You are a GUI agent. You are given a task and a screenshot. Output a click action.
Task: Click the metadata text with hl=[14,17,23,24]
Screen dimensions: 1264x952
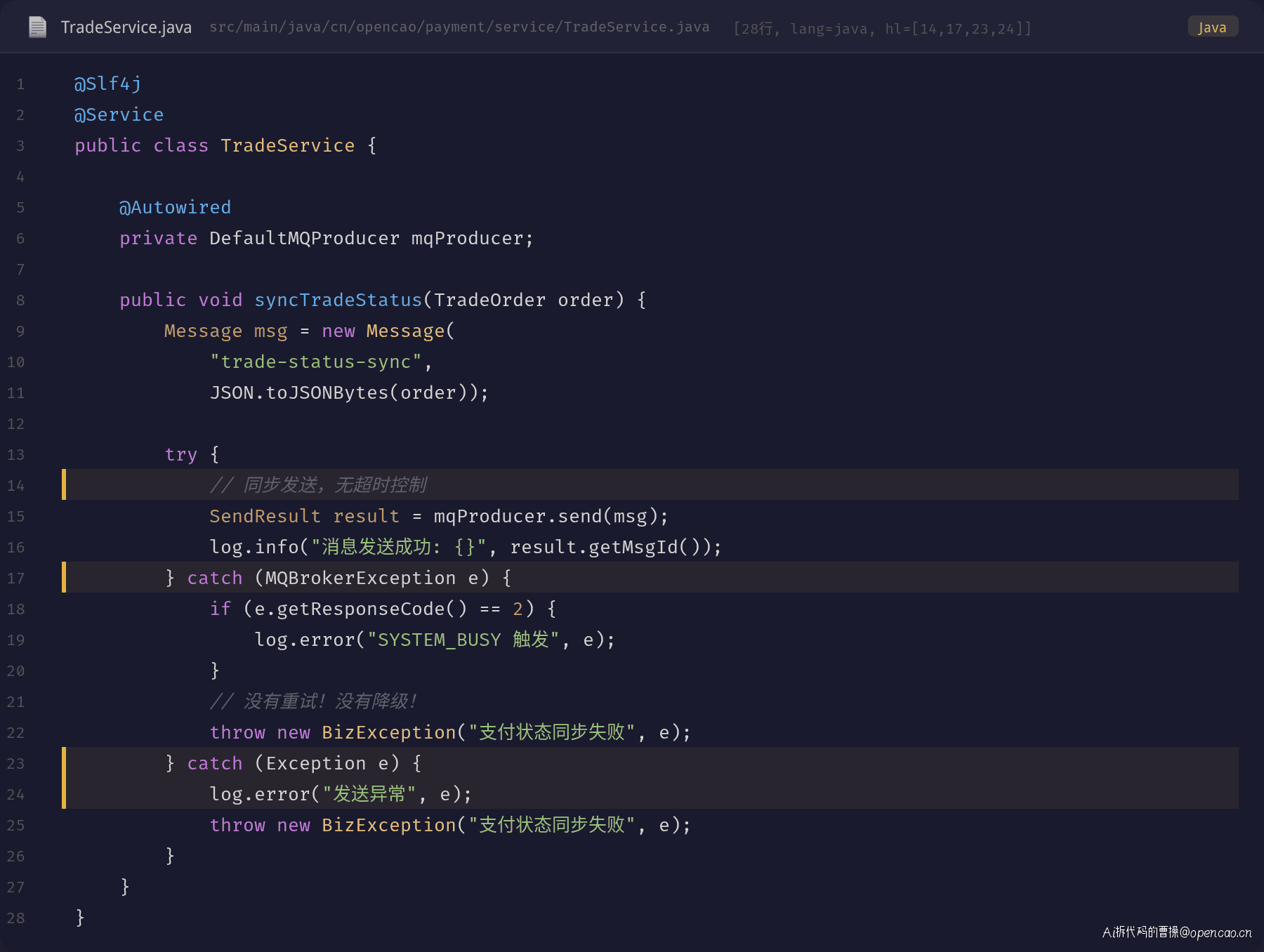pos(883,29)
